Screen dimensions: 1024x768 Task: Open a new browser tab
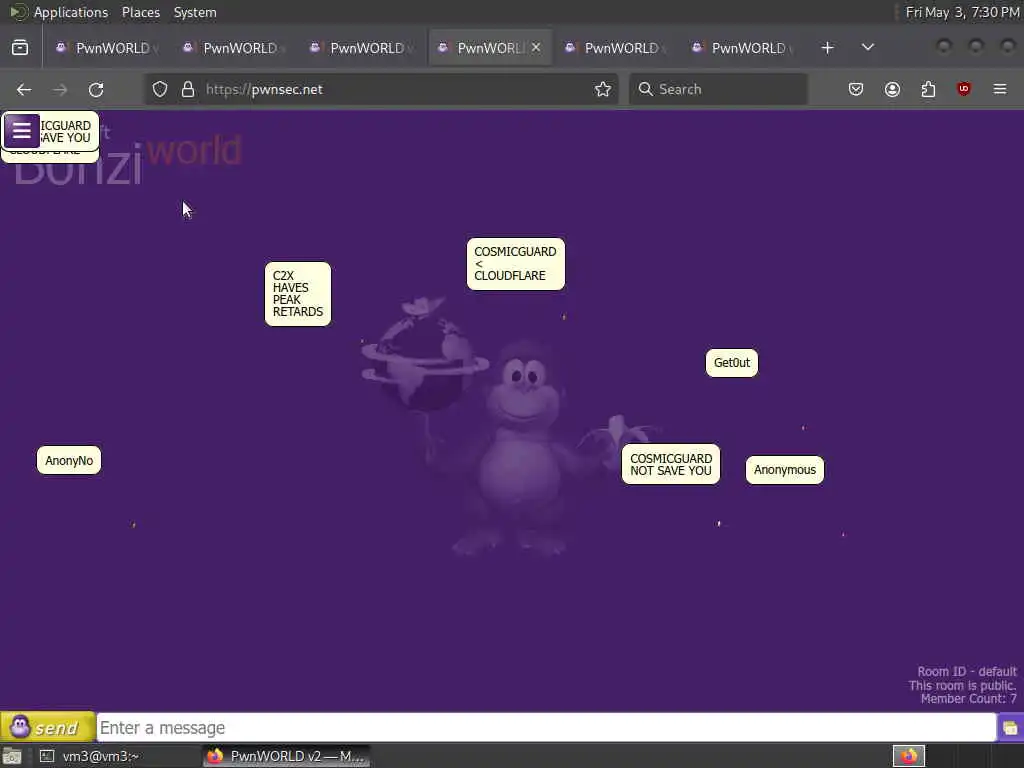(x=827, y=48)
